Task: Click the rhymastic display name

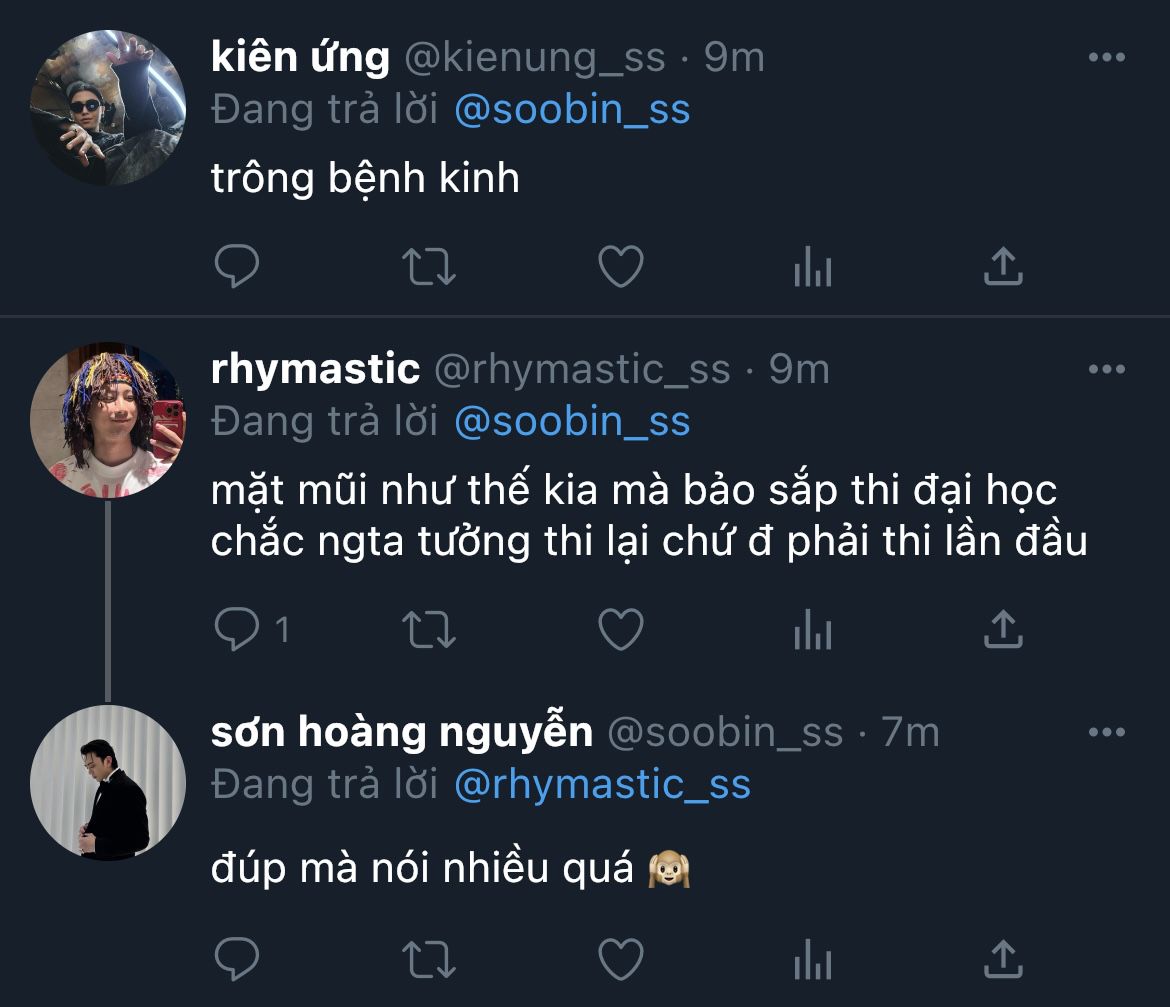Action: [x=315, y=370]
